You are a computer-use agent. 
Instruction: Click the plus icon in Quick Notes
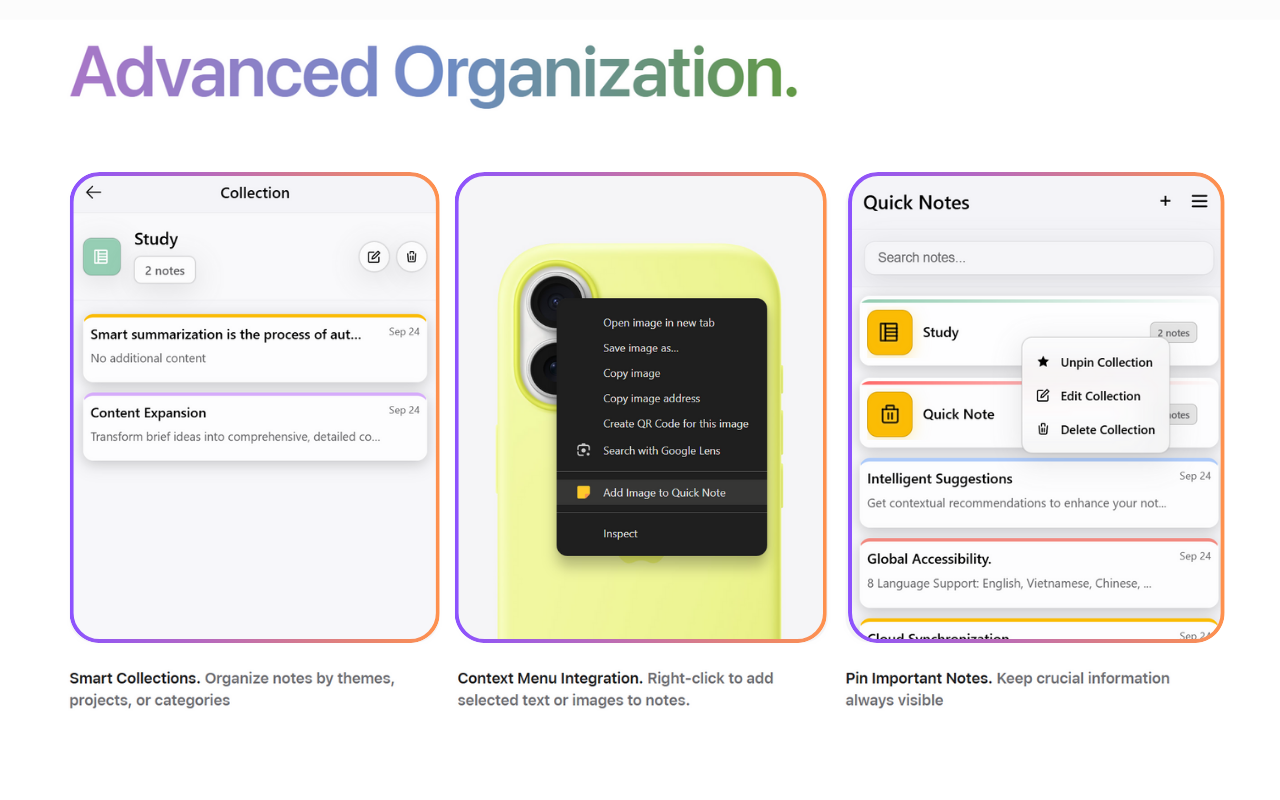[1165, 202]
